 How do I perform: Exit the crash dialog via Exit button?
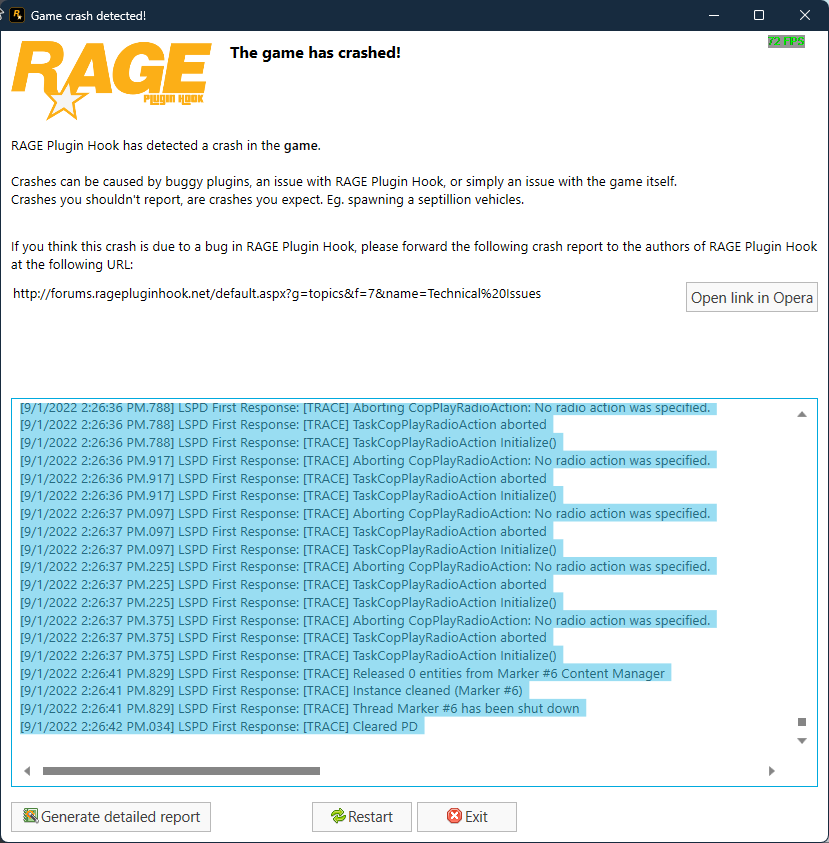pos(467,817)
